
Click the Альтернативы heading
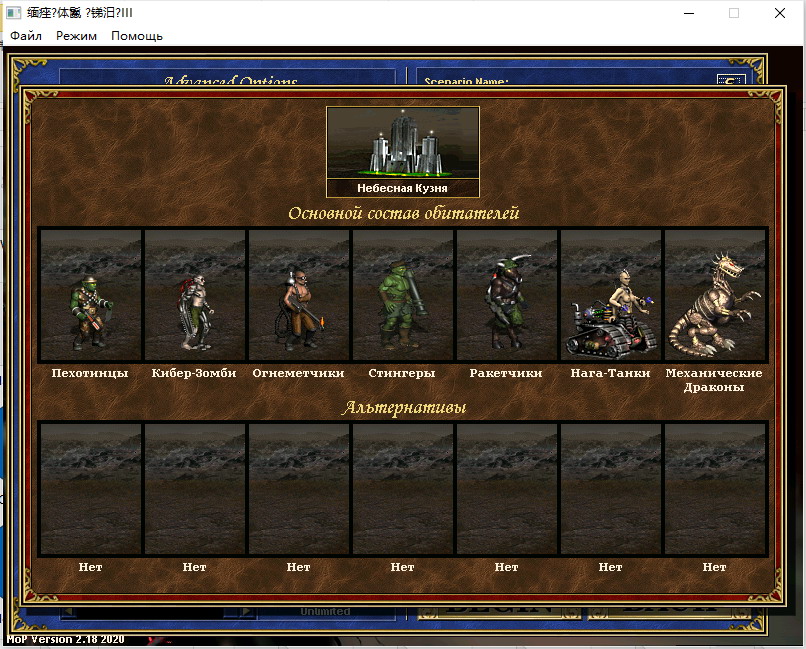(x=404, y=407)
